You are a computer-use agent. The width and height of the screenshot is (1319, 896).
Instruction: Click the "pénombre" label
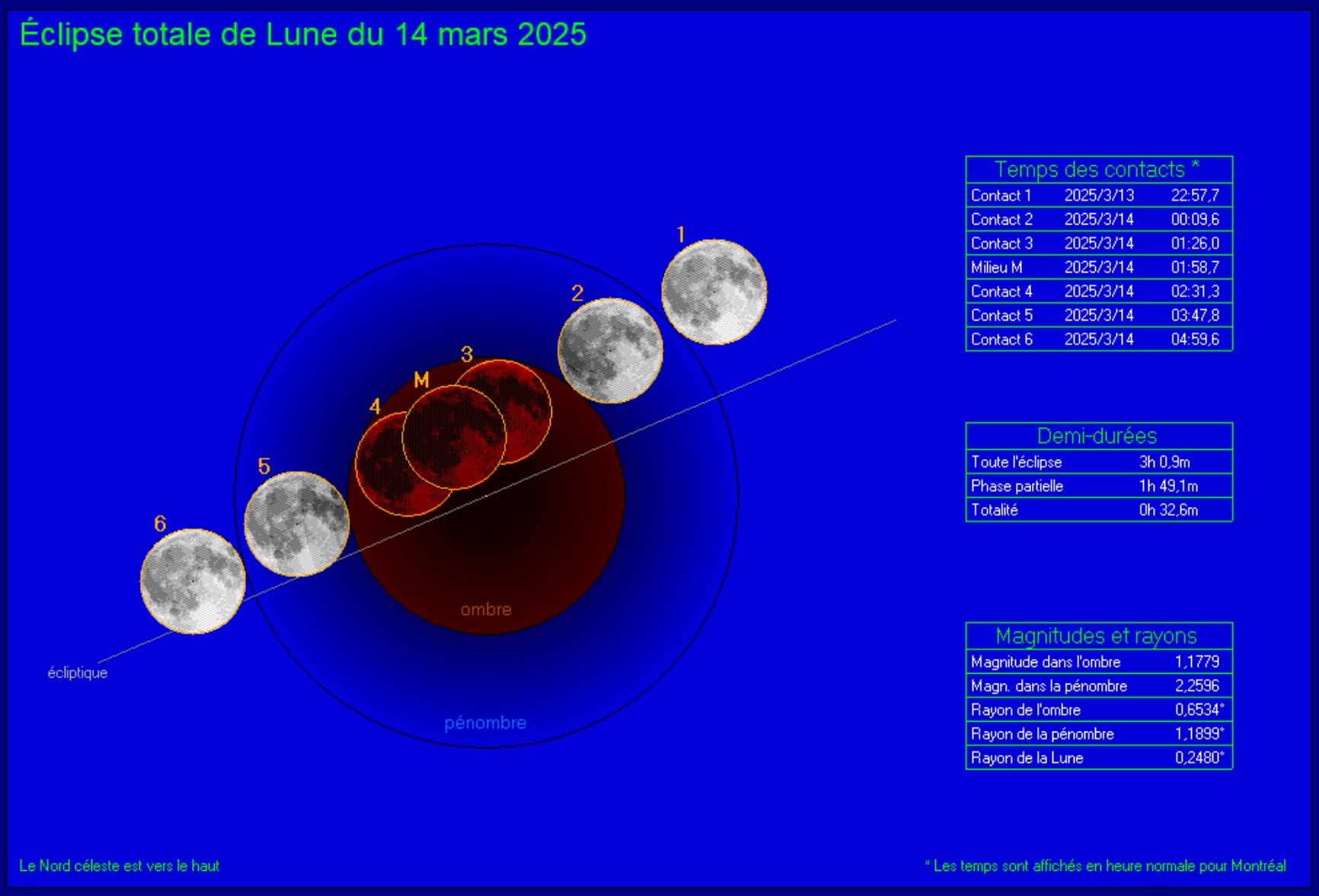[485, 722]
